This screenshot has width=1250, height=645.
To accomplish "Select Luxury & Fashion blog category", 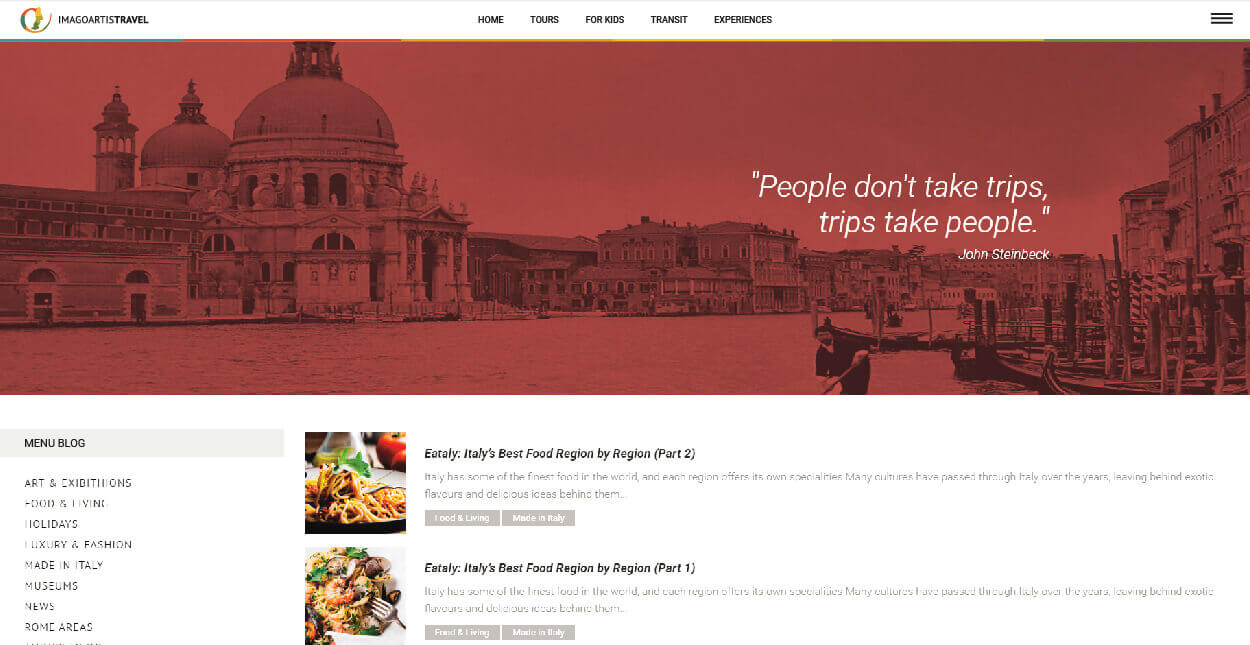I will coord(78,545).
